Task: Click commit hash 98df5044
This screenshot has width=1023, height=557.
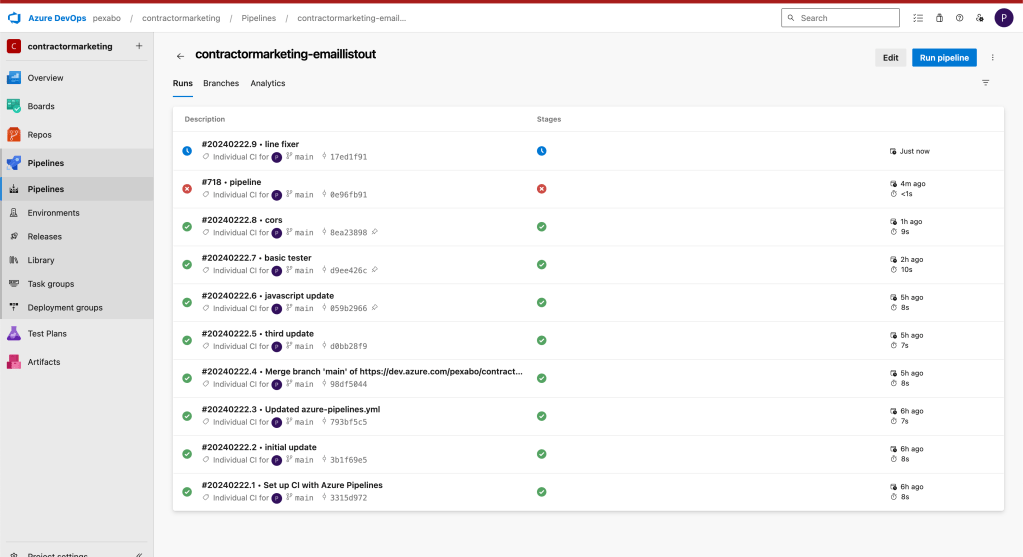Action: (348, 384)
